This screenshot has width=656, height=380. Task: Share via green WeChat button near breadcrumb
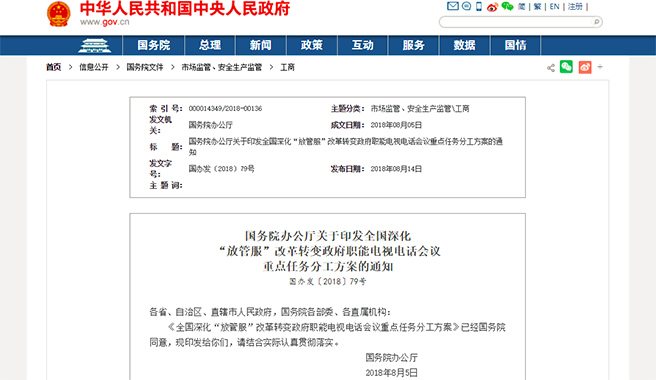(x=566, y=67)
